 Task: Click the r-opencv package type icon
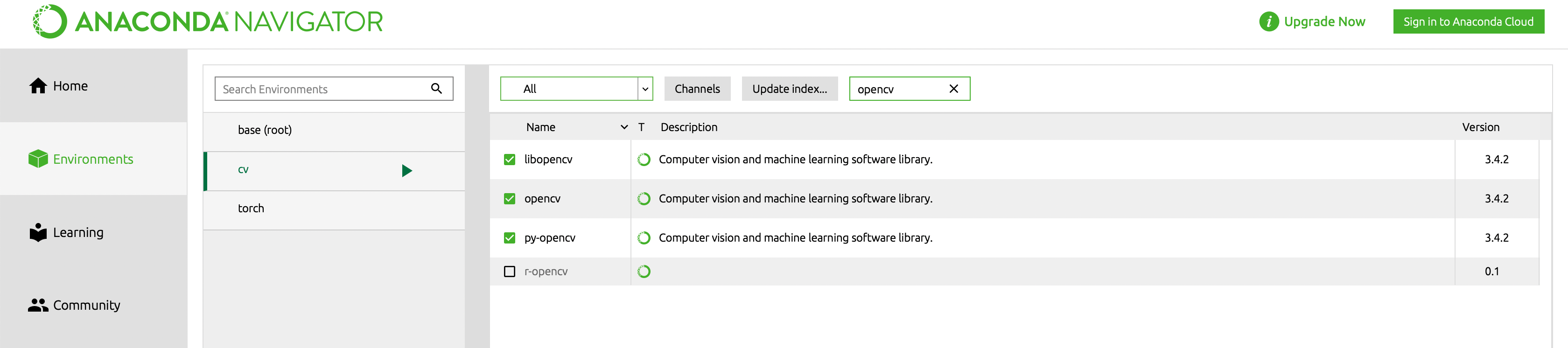[644, 271]
